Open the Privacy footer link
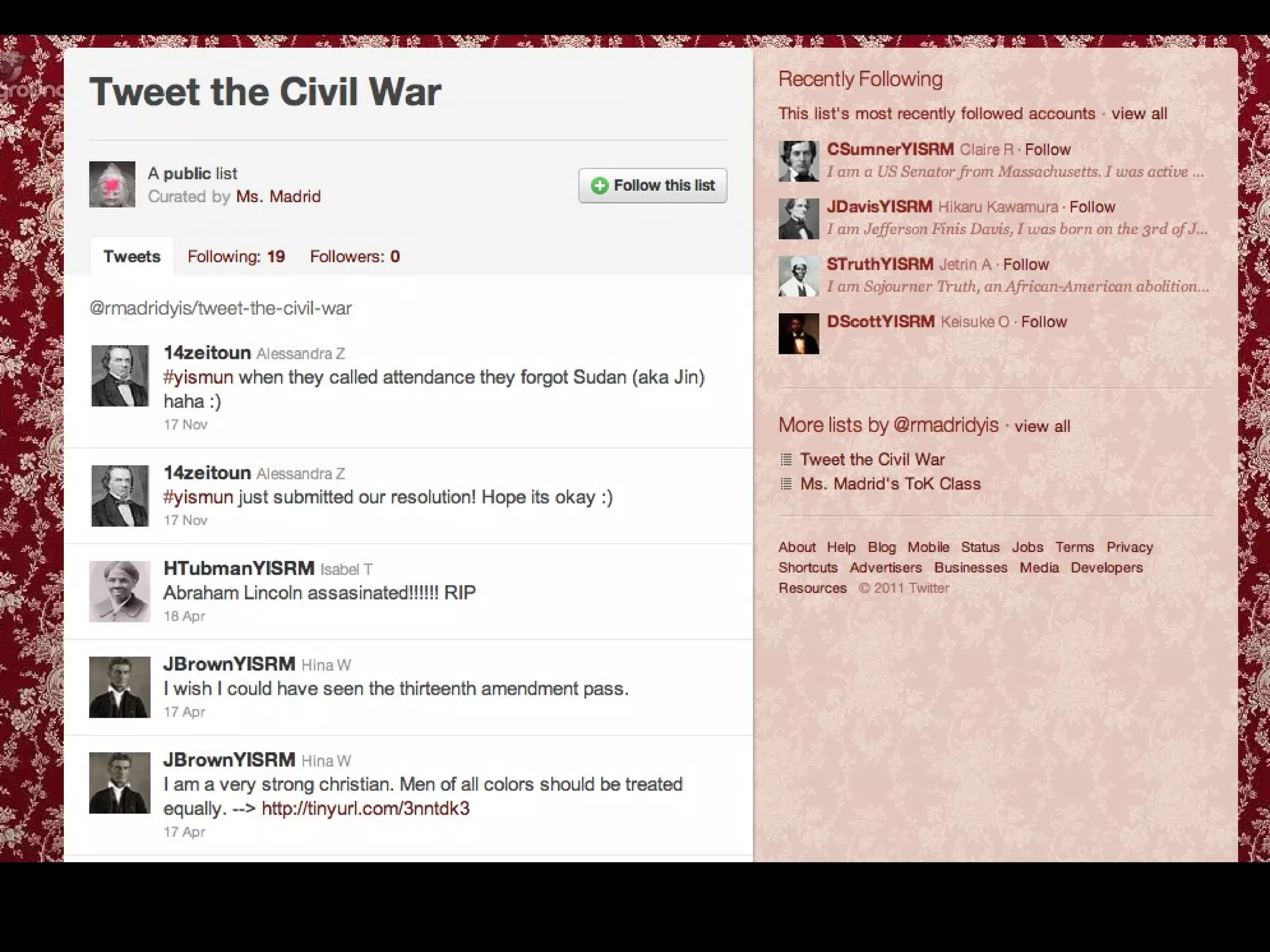The width and height of the screenshot is (1270, 952). click(x=1129, y=547)
